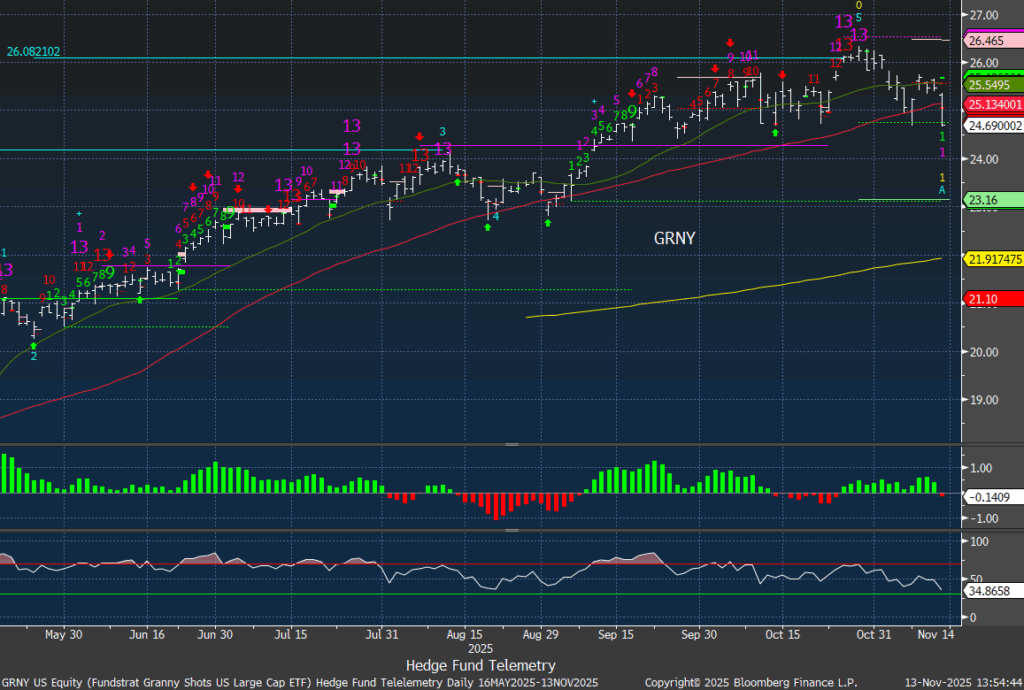Grab the divider handle above the histogram panel

(511, 444)
